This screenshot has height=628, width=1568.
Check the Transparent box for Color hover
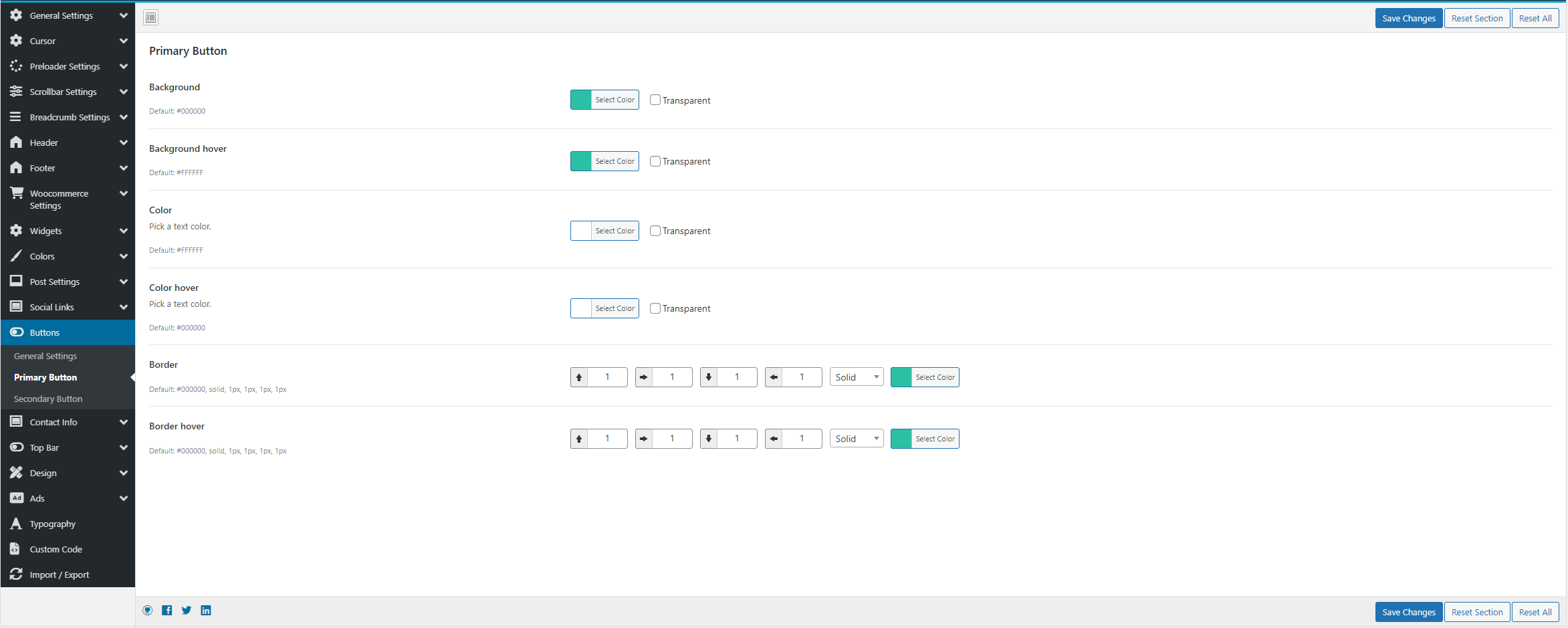coord(655,308)
